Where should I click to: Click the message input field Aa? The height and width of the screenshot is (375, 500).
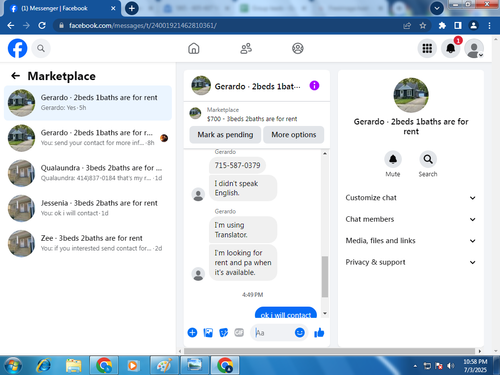pos(272,332)
